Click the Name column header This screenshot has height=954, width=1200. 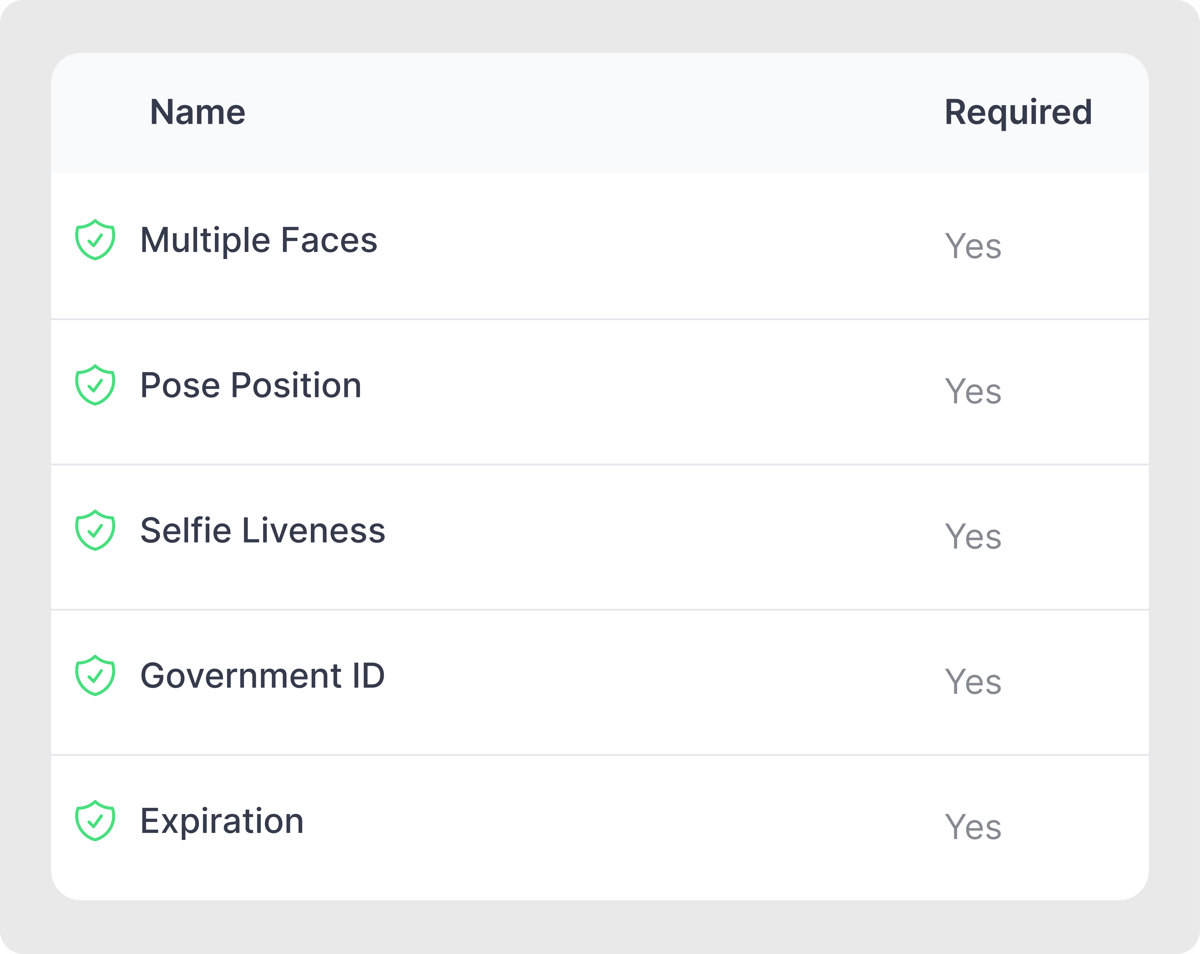pos(198,112)
